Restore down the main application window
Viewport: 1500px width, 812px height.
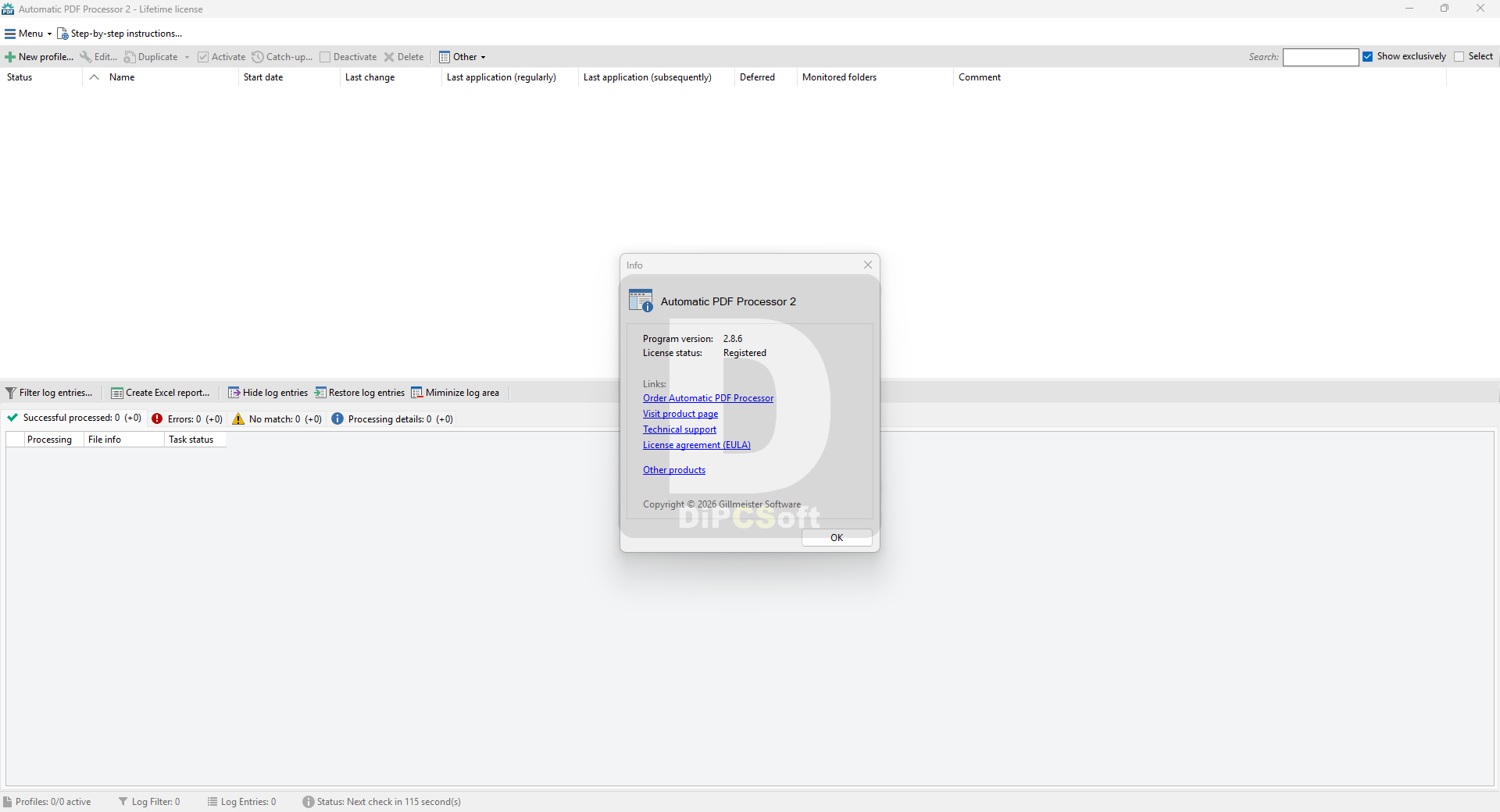pos(1445,9)
